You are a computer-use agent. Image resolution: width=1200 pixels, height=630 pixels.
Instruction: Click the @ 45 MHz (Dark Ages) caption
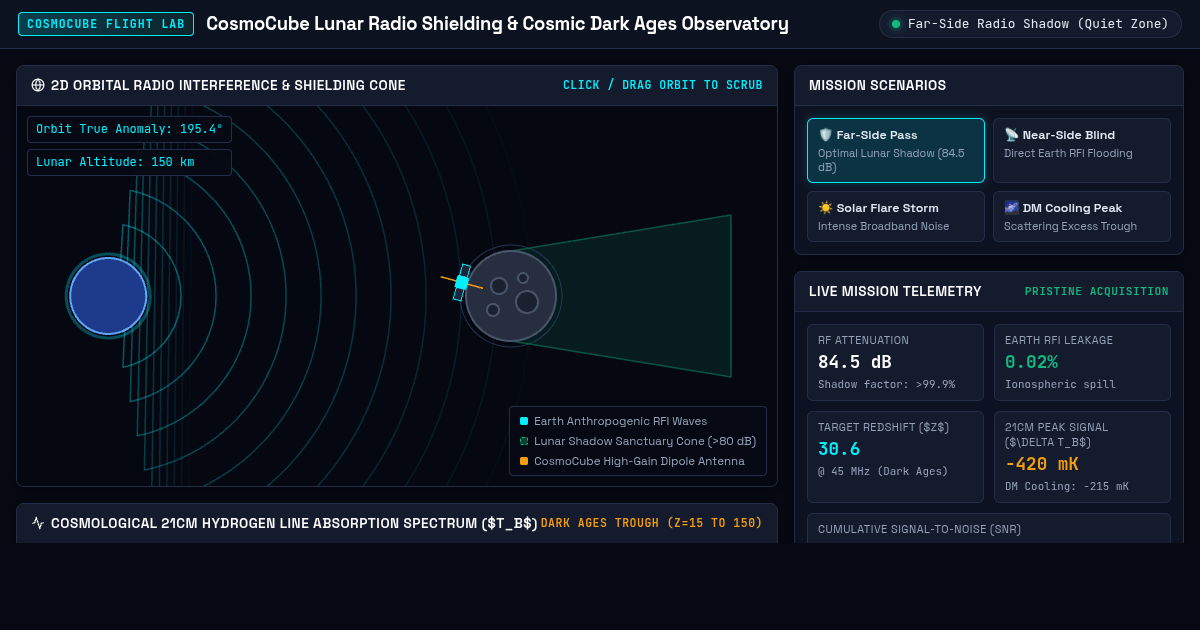tap(883, 471)
